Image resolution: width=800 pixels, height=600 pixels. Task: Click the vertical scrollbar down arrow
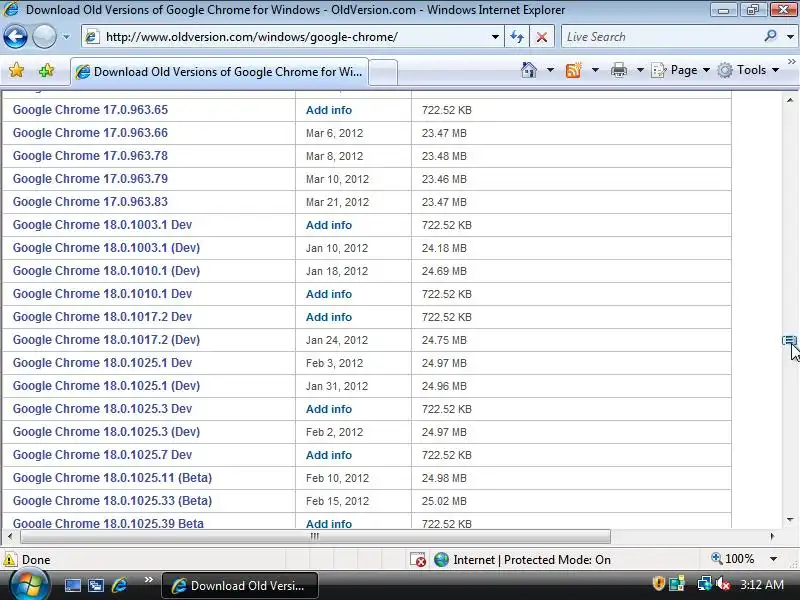(x=790, y=520)
